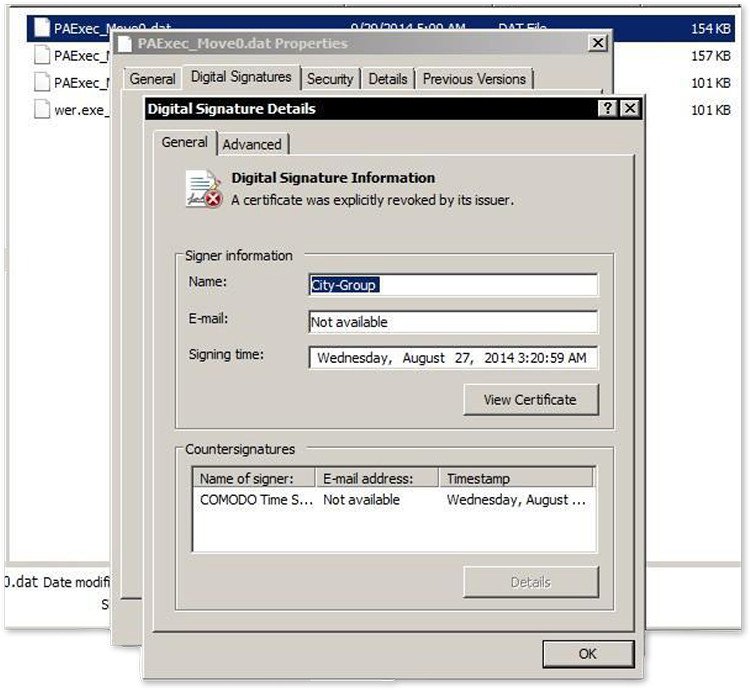Image resolution: width=750 pixels, height=690 pixels.
Task: Click the signer Name field containing City-Group
Action: click(453, 285)
